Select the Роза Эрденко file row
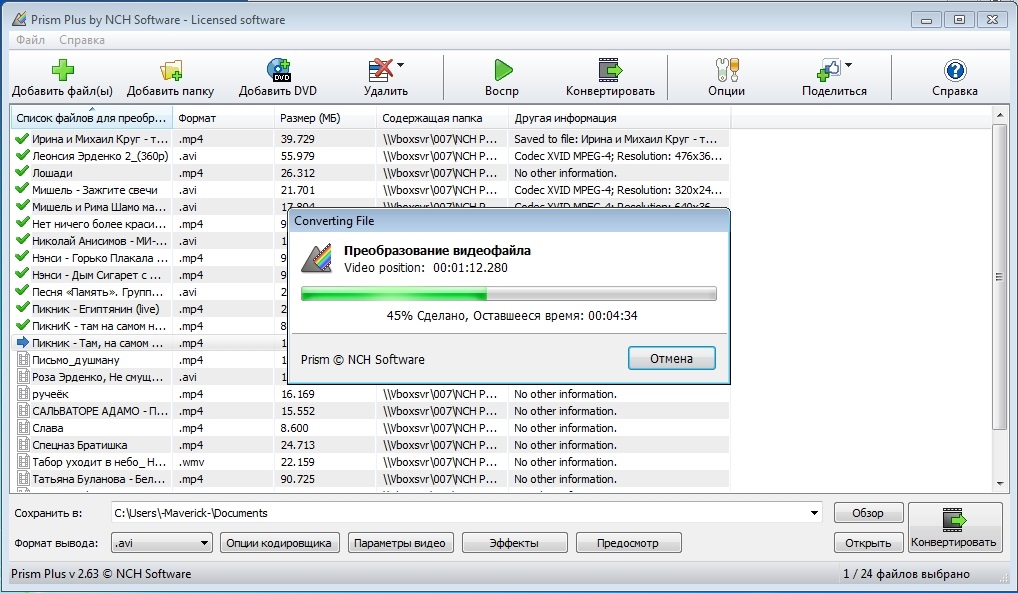Image resolution: width=1018 pixels, height=593 pixels. (x=149, y=377)
